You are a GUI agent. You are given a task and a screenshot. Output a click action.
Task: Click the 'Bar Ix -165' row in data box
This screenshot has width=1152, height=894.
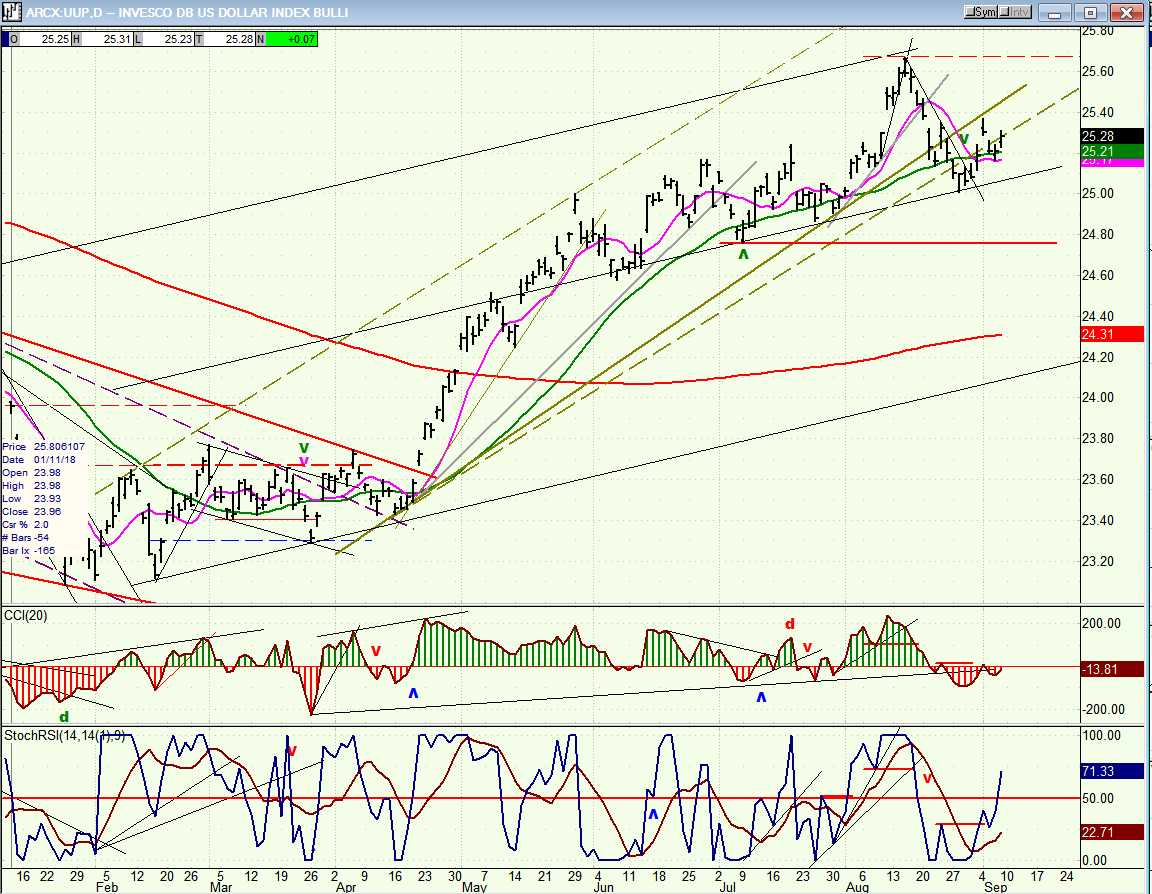click(x=29, y=550)
